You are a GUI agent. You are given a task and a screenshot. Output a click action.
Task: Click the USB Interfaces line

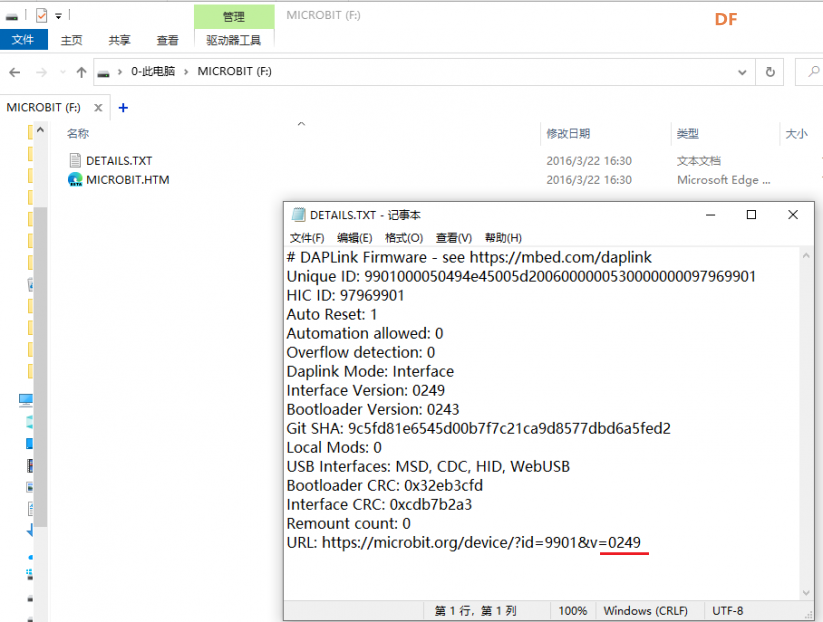[428, 467]
